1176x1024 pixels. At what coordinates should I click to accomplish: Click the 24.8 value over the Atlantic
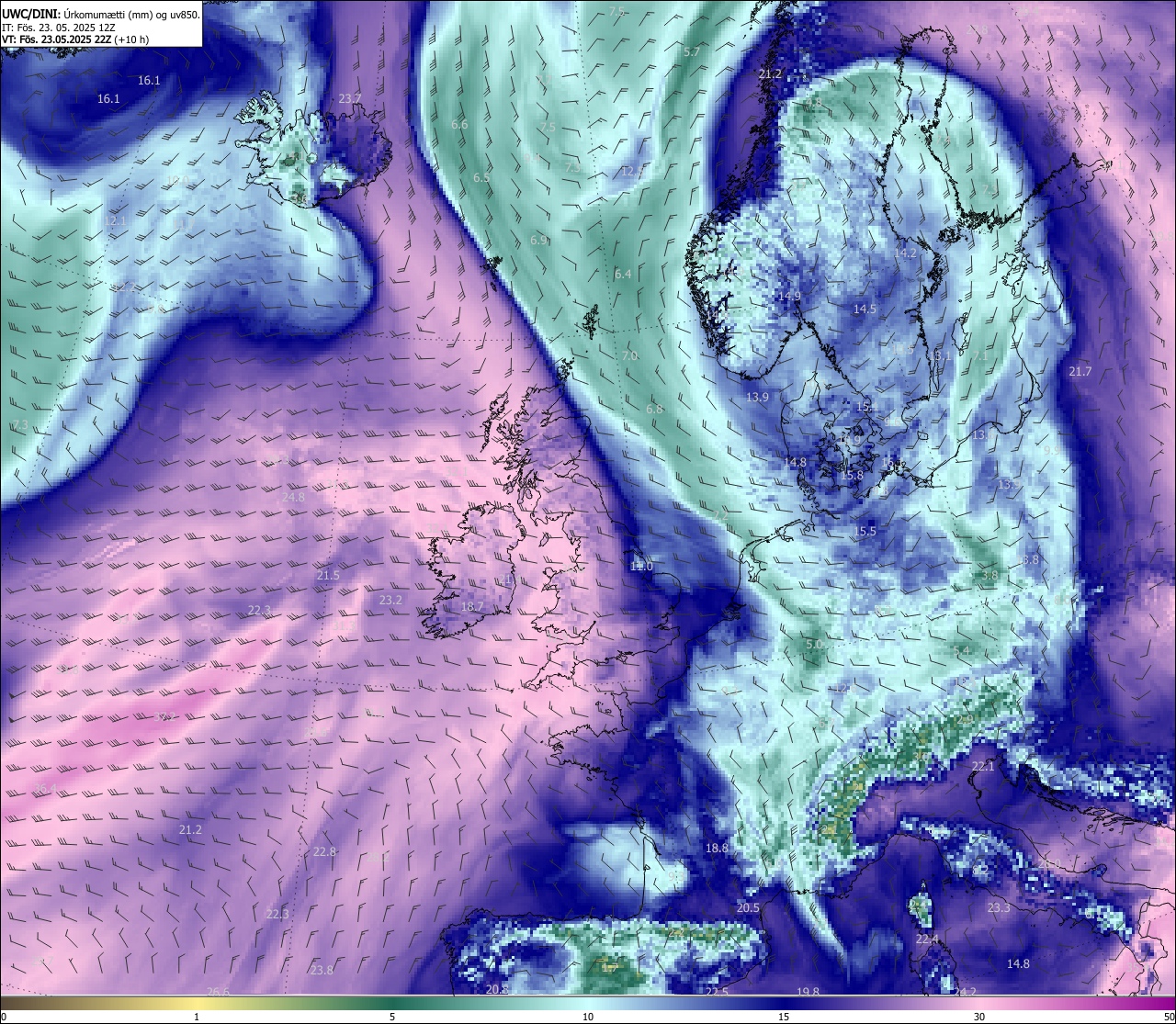[x=293, y=497]
